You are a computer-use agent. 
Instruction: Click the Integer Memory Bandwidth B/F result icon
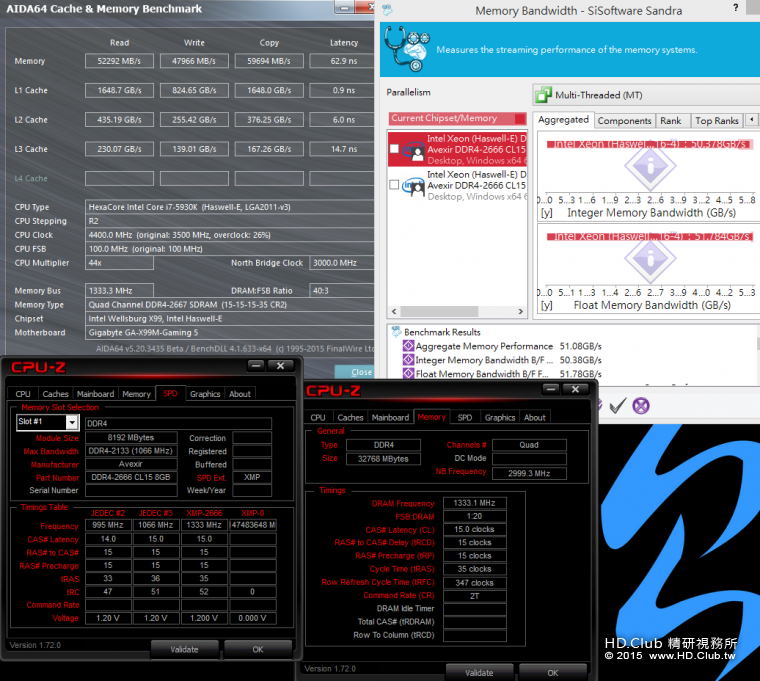(408, 360)
